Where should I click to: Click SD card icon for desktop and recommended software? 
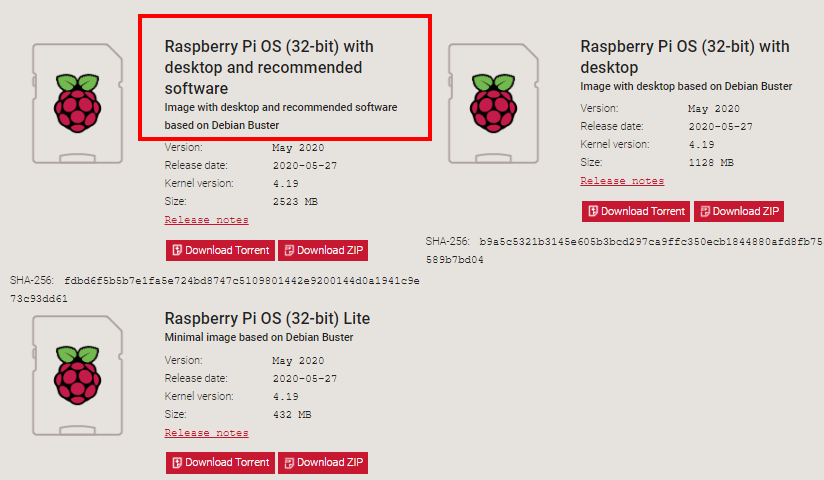(x=77, y=104)
